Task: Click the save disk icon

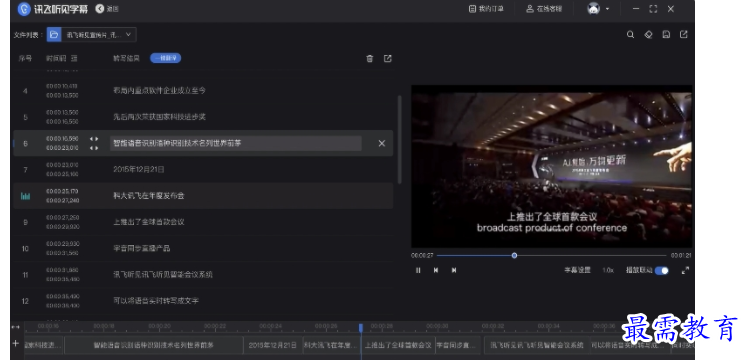Action: point(666,35)
